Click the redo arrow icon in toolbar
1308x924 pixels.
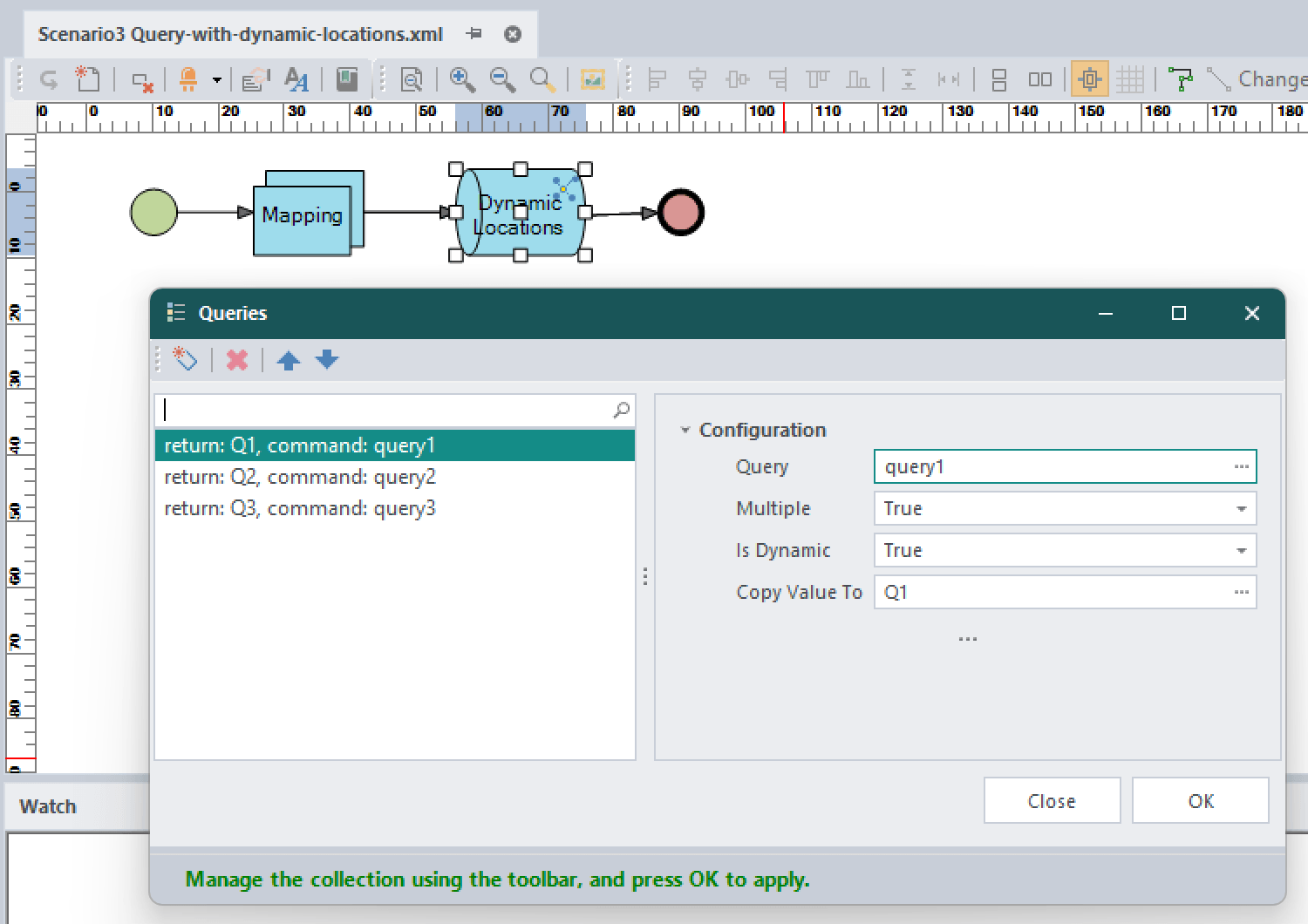pos(49,80)
